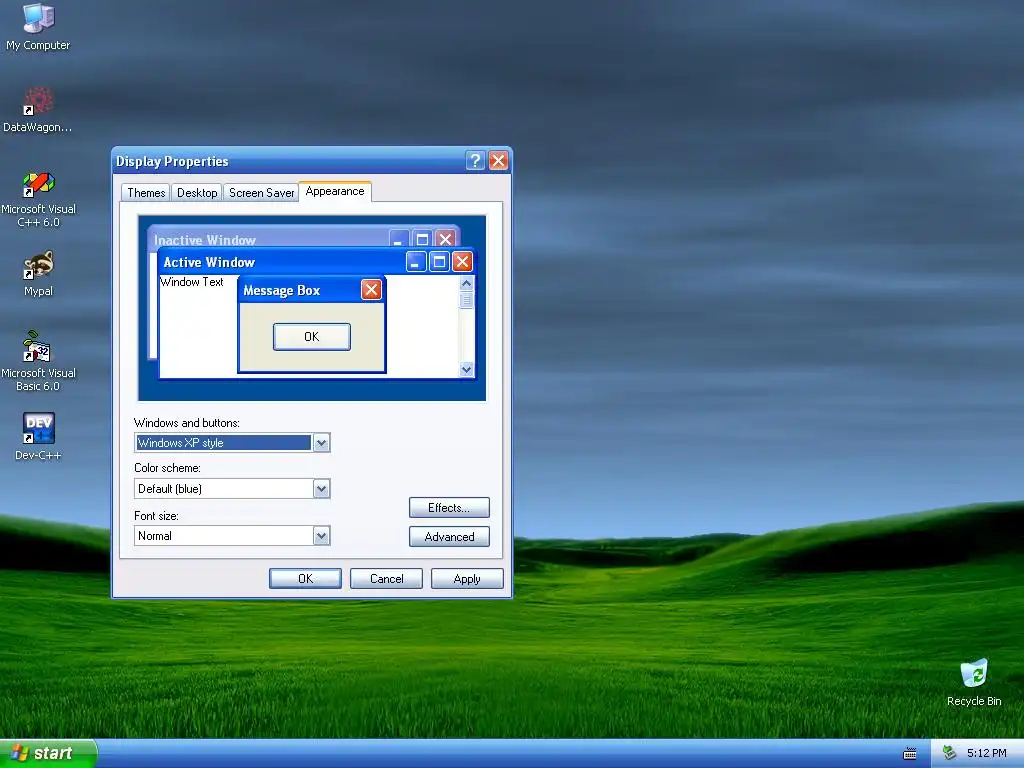Select the Dev-C++ desktop icon
Viewport: 1024px width, 768px height.
(x=38, y=436)
